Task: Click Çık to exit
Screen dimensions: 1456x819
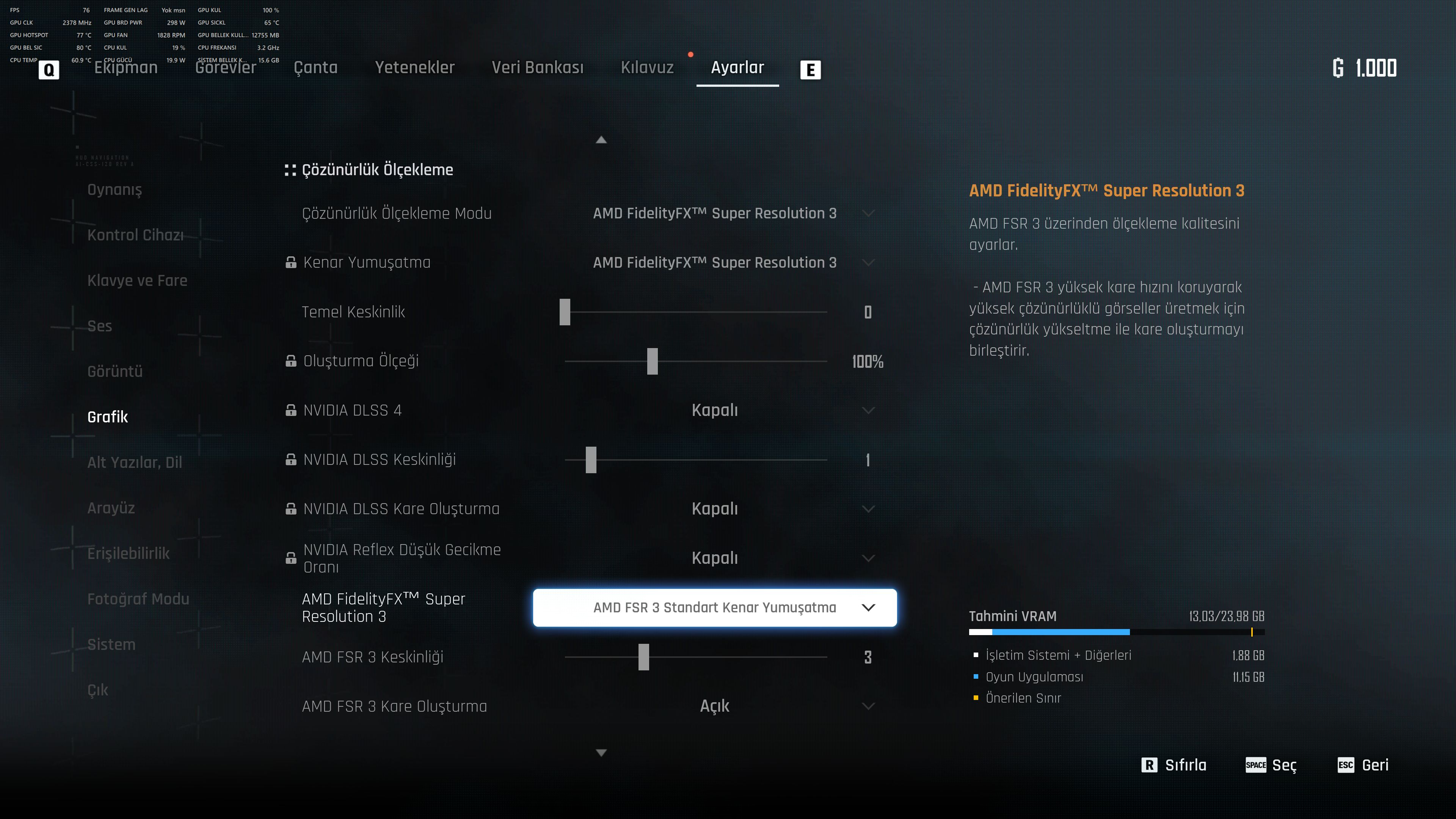Action: click(x=98, y=690)
